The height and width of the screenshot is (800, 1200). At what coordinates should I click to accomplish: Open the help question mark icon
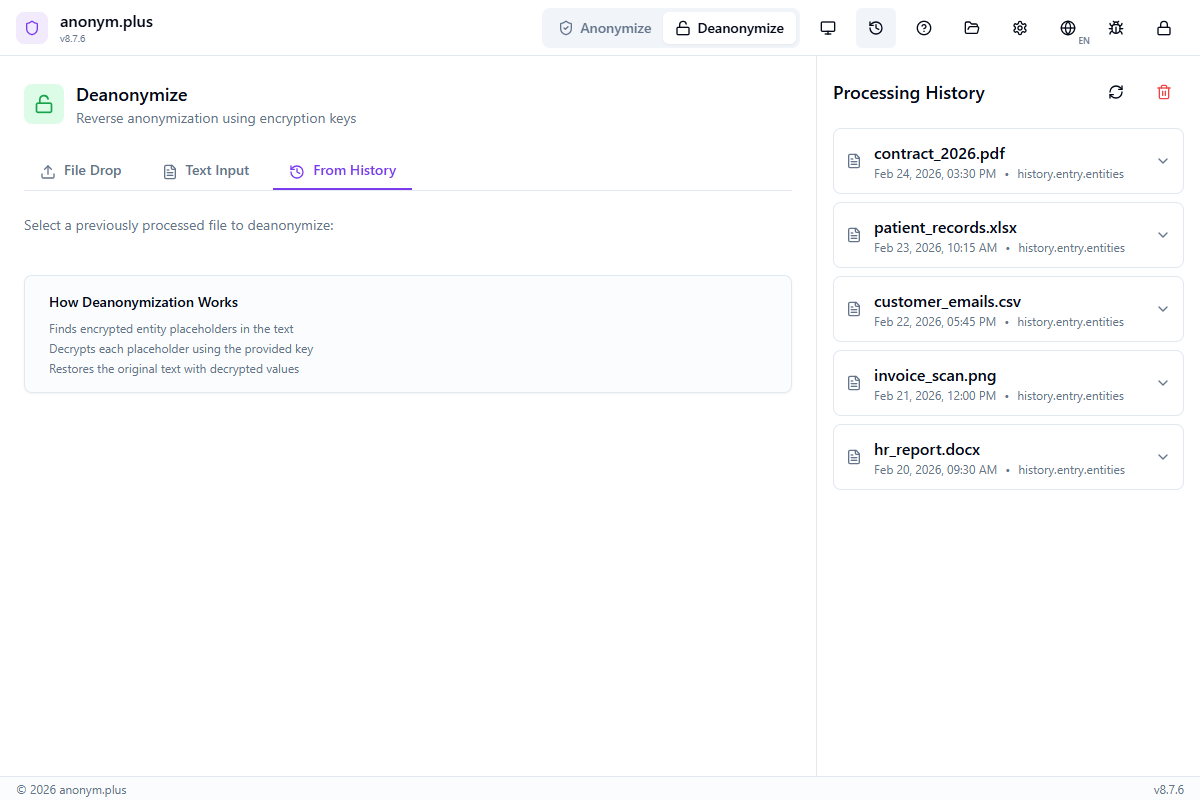pyautogui.click(x=924, y=28)
